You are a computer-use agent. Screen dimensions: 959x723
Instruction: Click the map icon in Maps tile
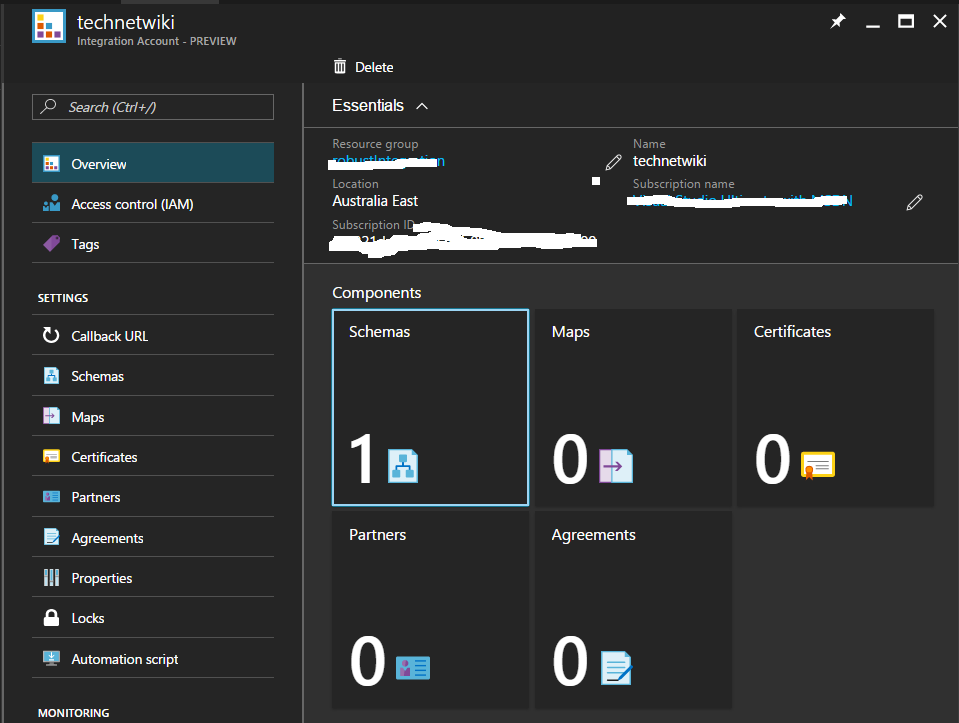click(x=616, y=466)
